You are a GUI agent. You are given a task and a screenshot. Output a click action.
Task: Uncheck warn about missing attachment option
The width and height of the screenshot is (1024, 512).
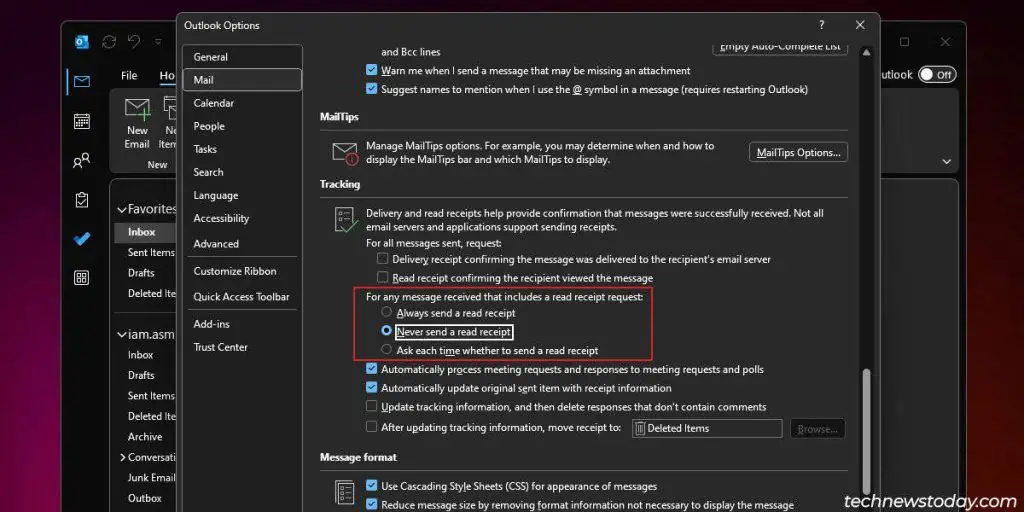pos(372,70)
